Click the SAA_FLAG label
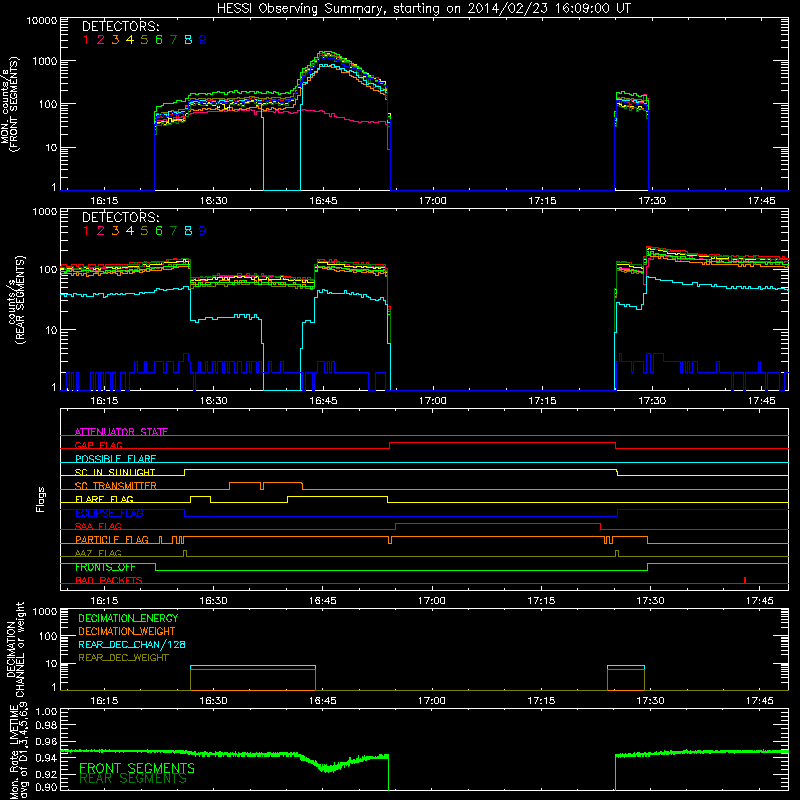The height and width of the screenshot is (800, 800). point(98,526)
